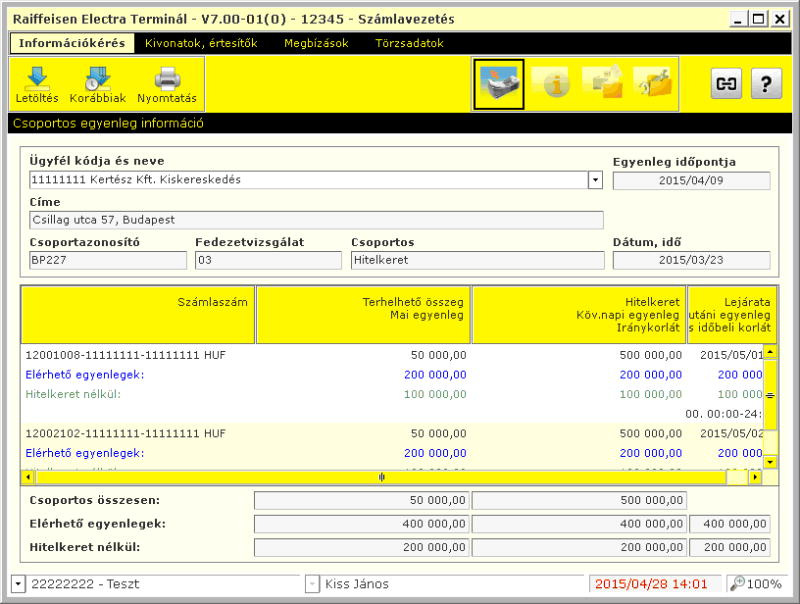Viewport: 800px width, 604px height.
Task: Click Csoportos összesen 50 000,00 field
Action: [361, 500]
